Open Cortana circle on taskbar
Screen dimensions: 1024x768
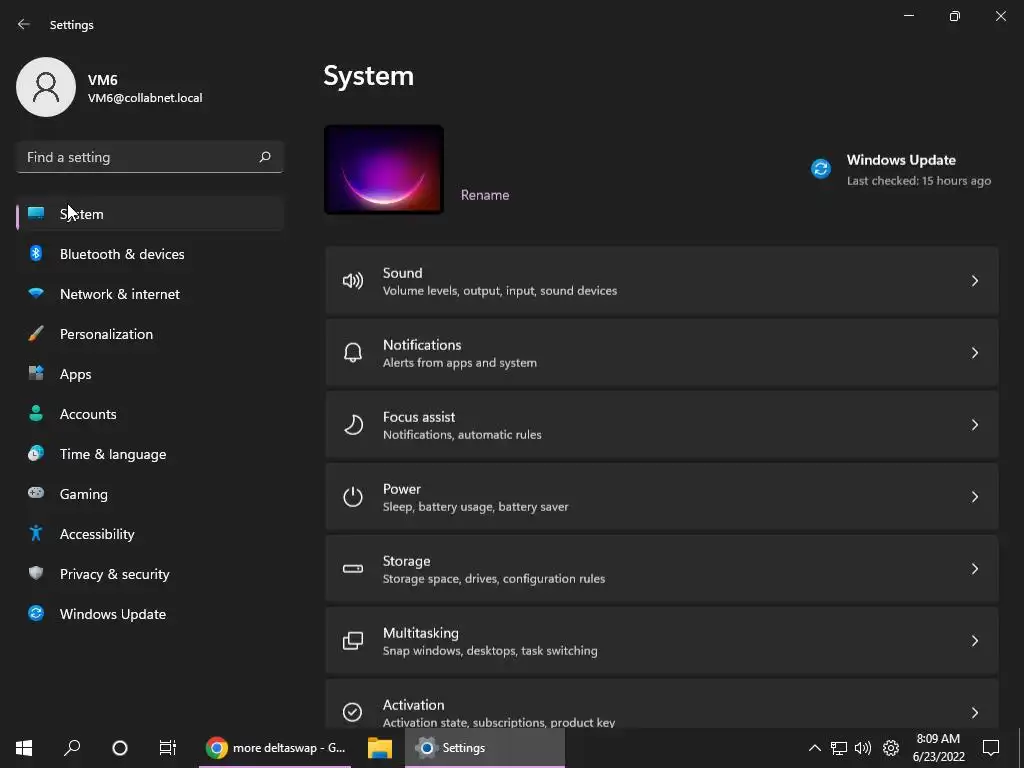(120, 748)
